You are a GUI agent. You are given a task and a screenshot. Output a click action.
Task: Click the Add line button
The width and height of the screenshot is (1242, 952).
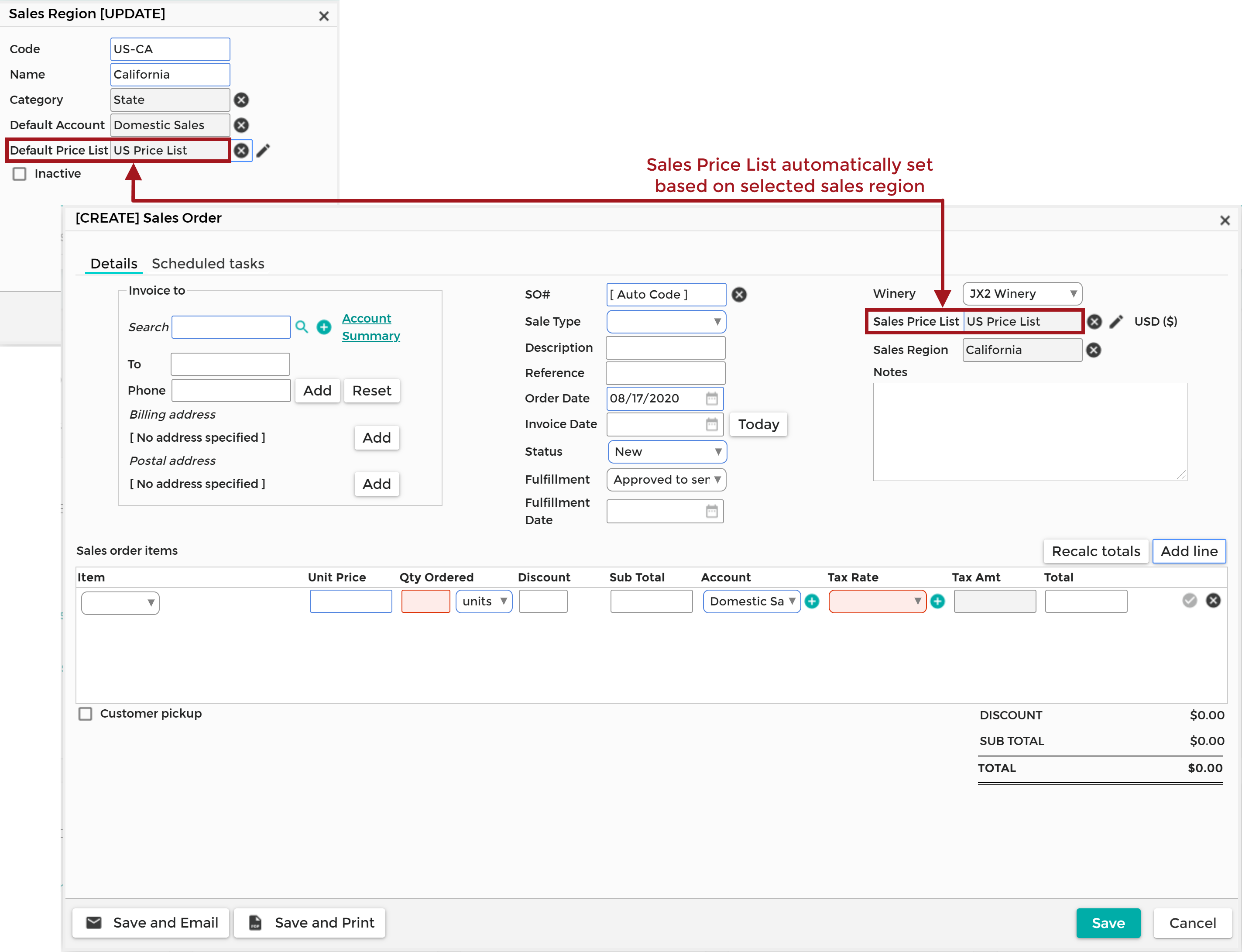pyautogui.click(x=1189, y=551)
